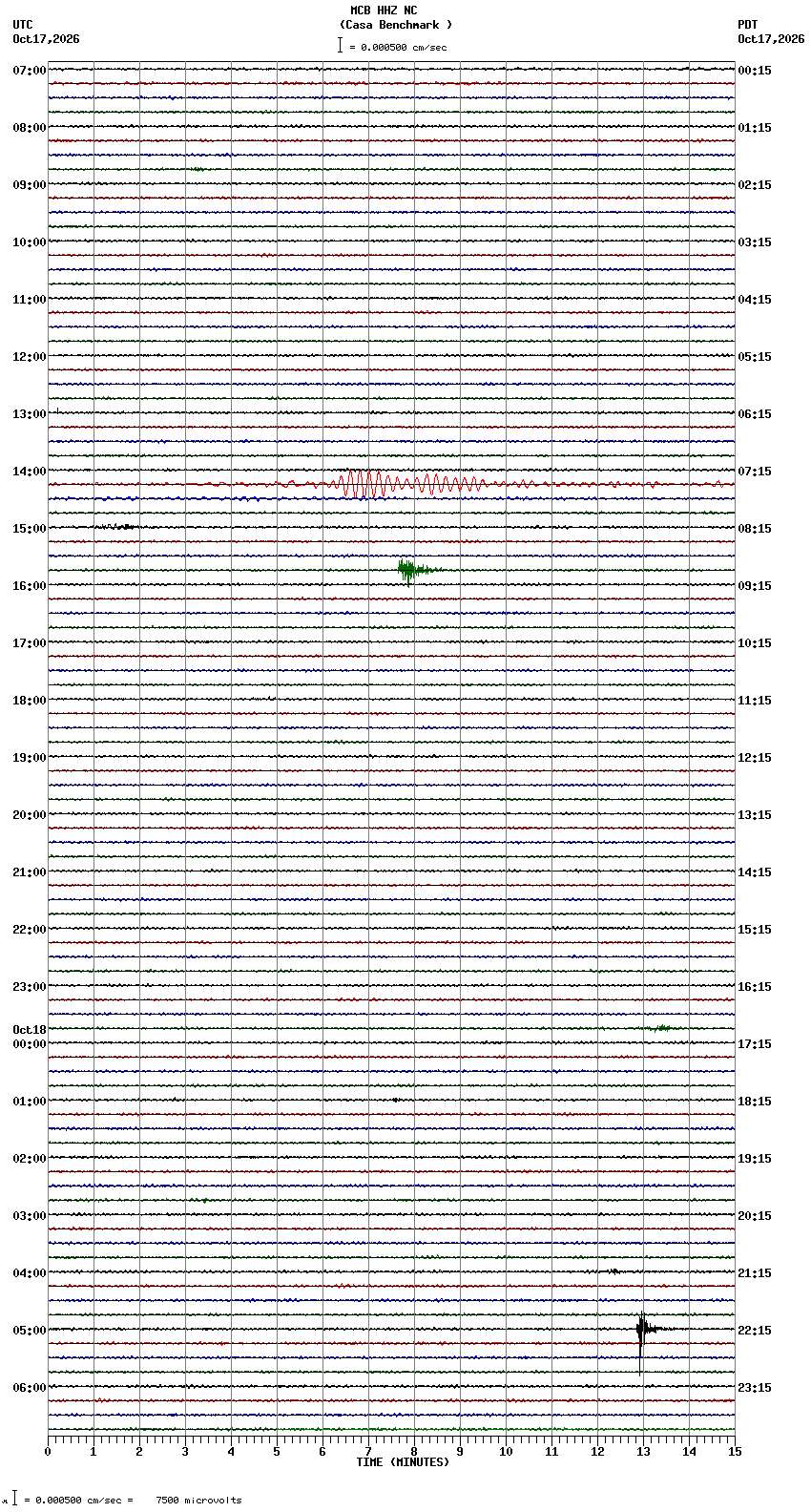This screenshot has width=811, height=1512.
Task: Click the 08:00 UTC row label
Action: [x=30, y=128]
